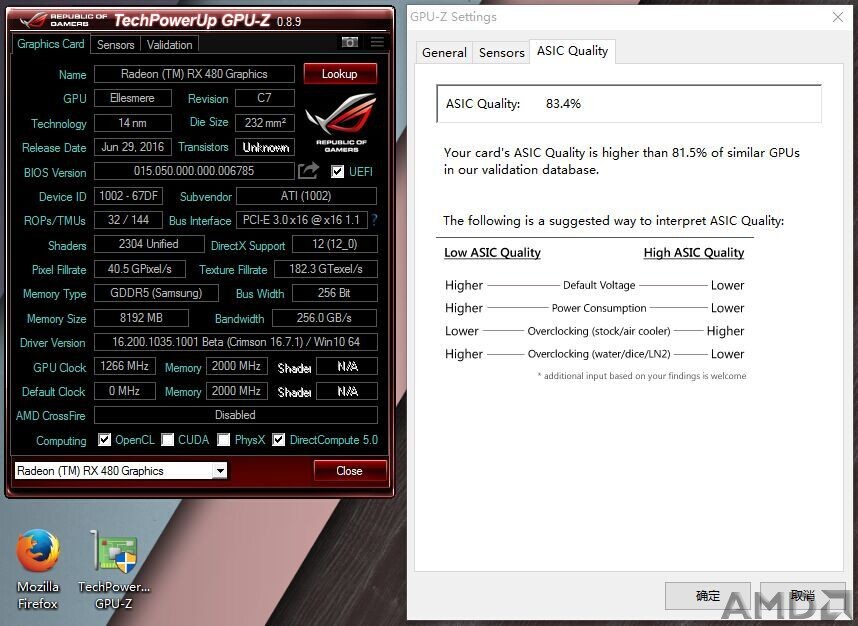Click the Default Clock row's Memory field 2000 MHz

tap(236, 391)
